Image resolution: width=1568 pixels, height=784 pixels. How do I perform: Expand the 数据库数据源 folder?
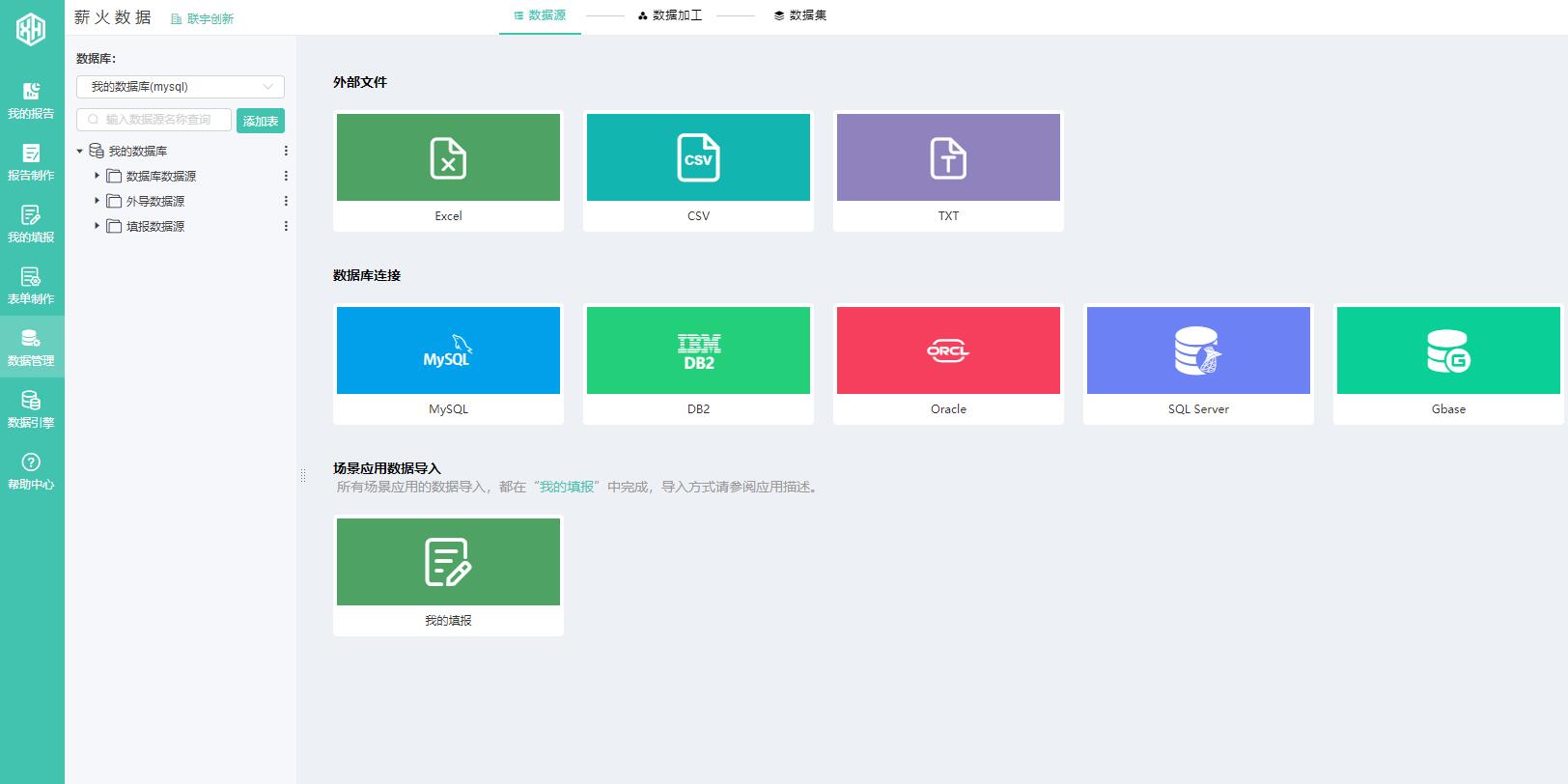click(x=97, y=176)
